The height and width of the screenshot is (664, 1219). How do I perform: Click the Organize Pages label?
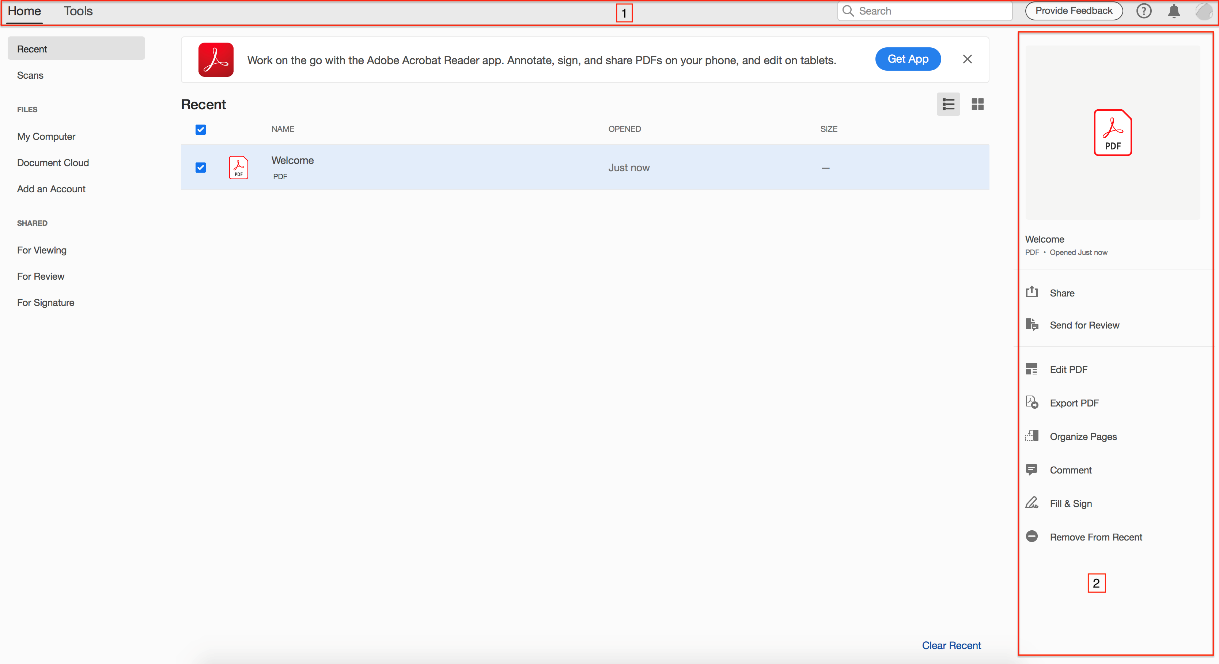pyautogui.click(x=1083, y=437)
